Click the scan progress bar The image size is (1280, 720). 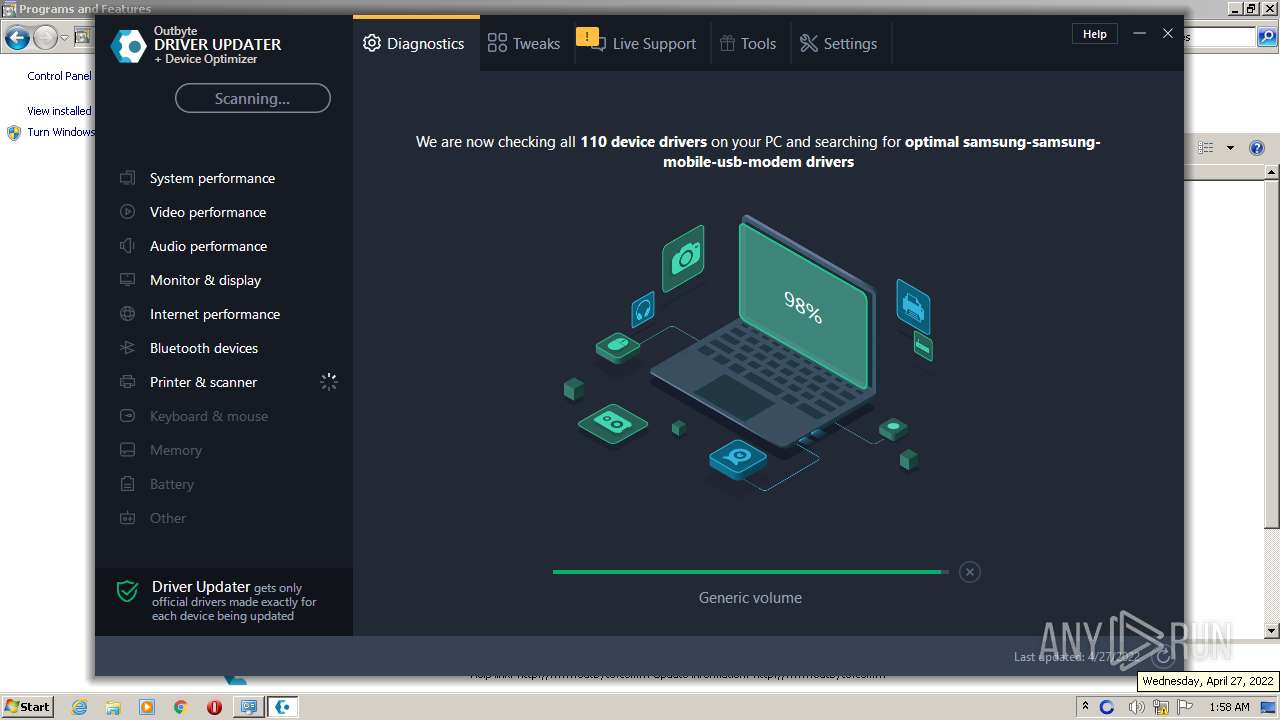coord(750,572)
